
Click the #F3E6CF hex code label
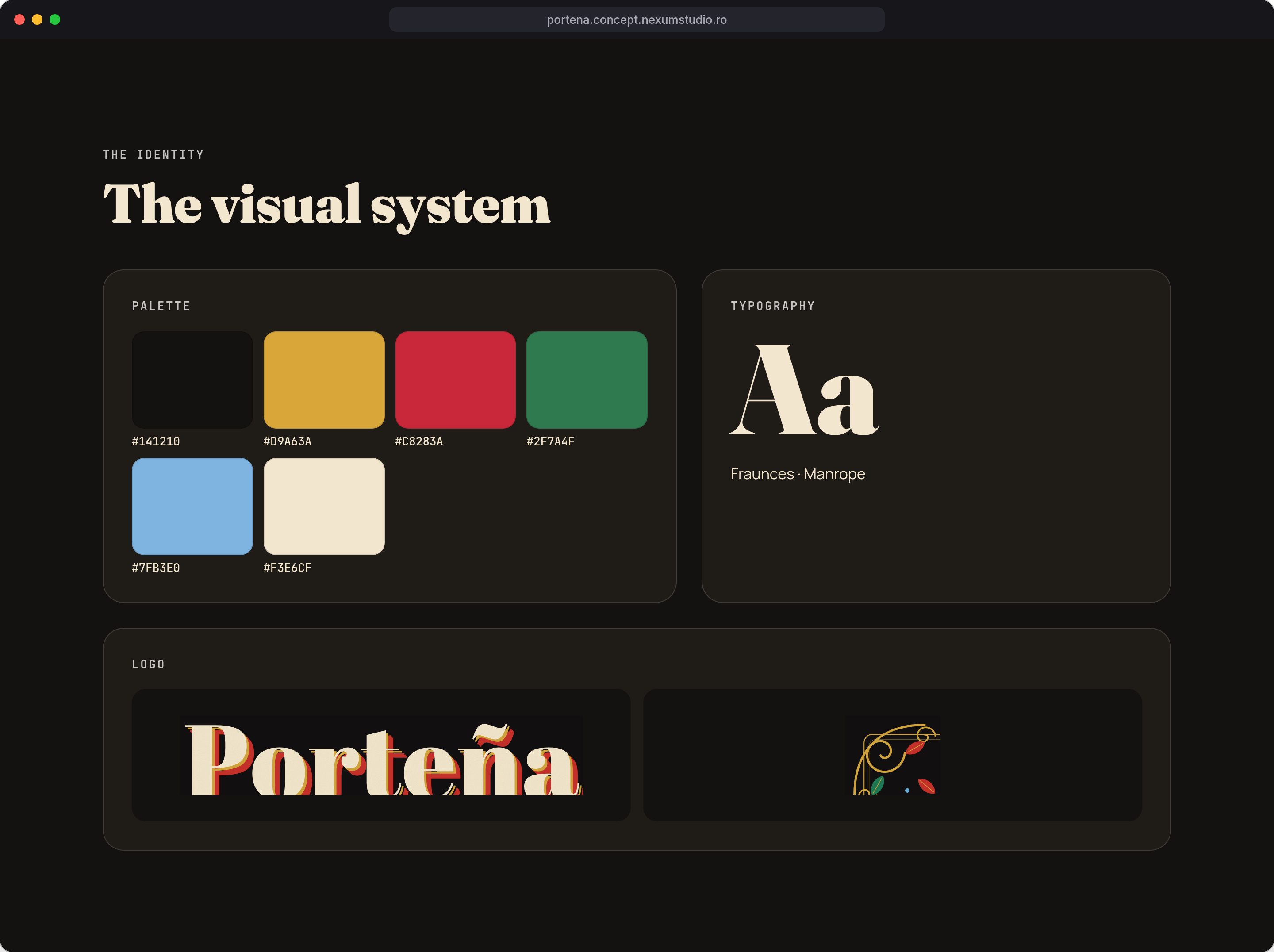coord(288,568)
